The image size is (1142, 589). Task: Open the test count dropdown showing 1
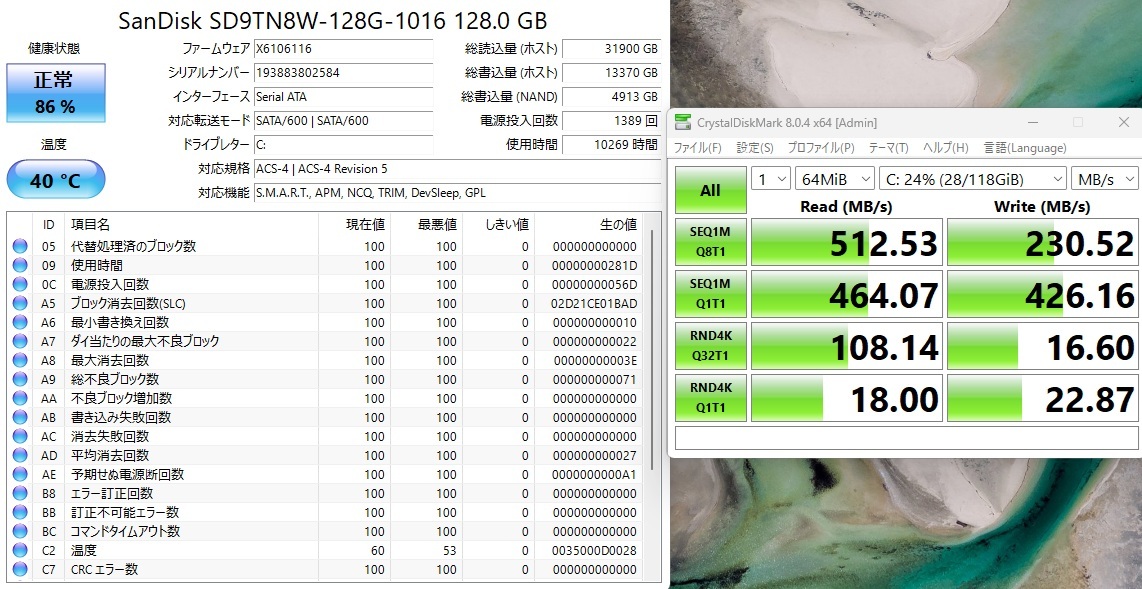click(771, 178)
